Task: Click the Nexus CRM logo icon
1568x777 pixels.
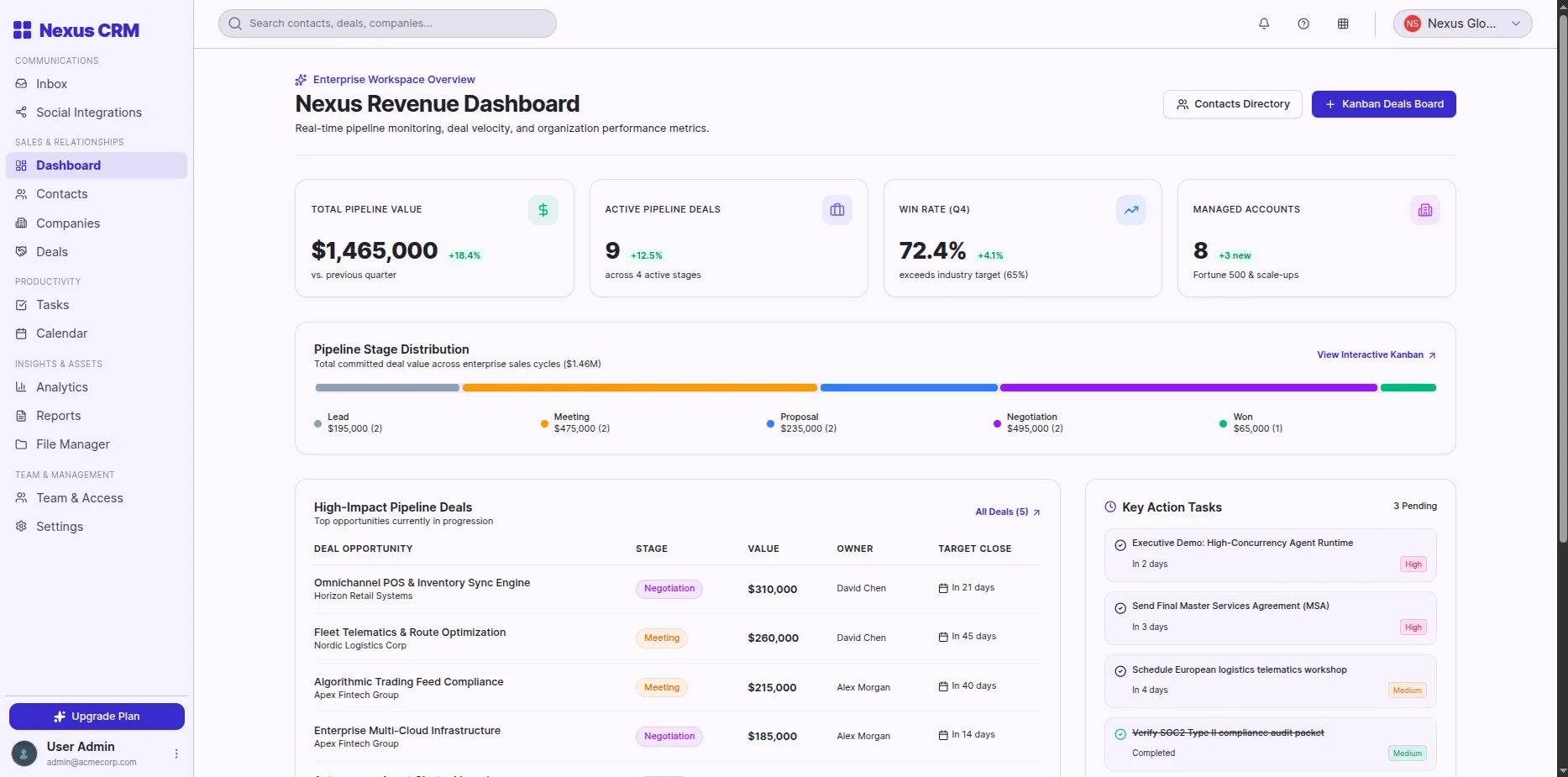Action: click(23, 30)
